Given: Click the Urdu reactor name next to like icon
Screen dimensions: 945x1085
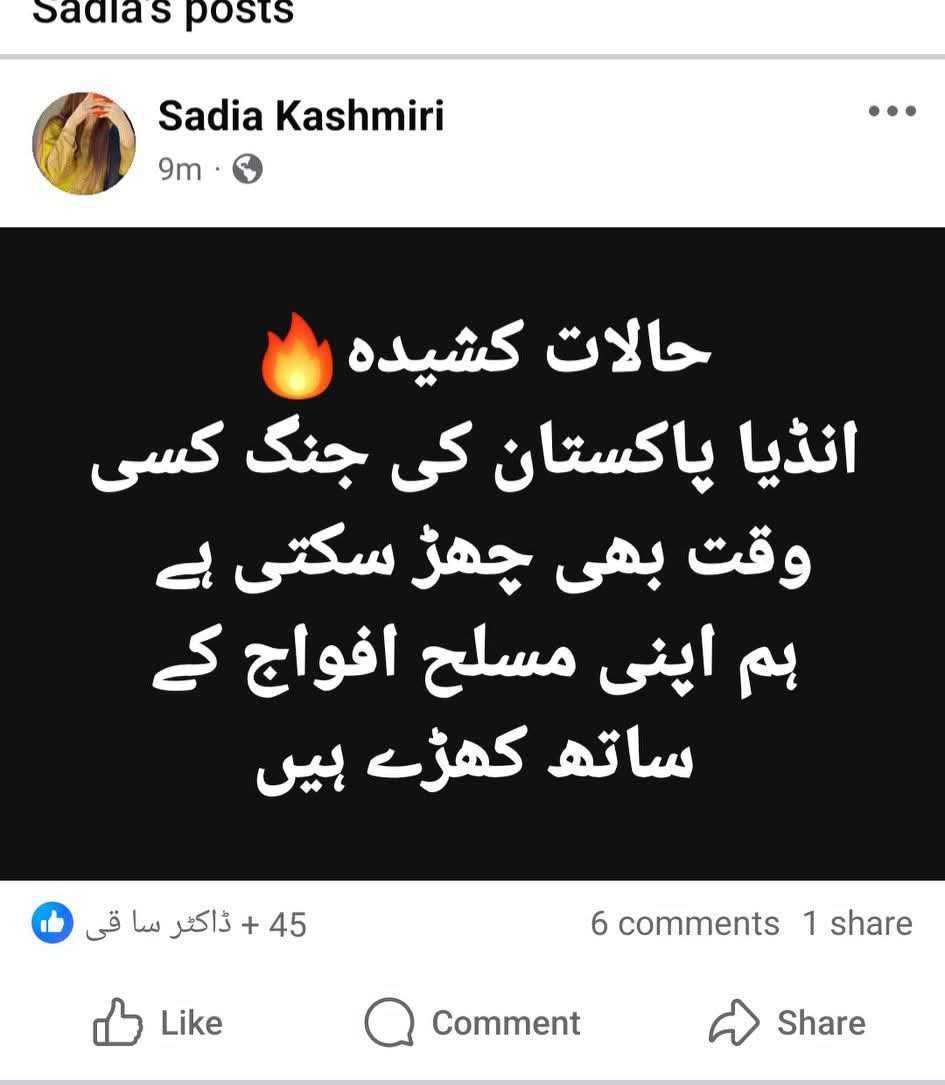Looking at the screenshot, I should (x=158, y=924).
